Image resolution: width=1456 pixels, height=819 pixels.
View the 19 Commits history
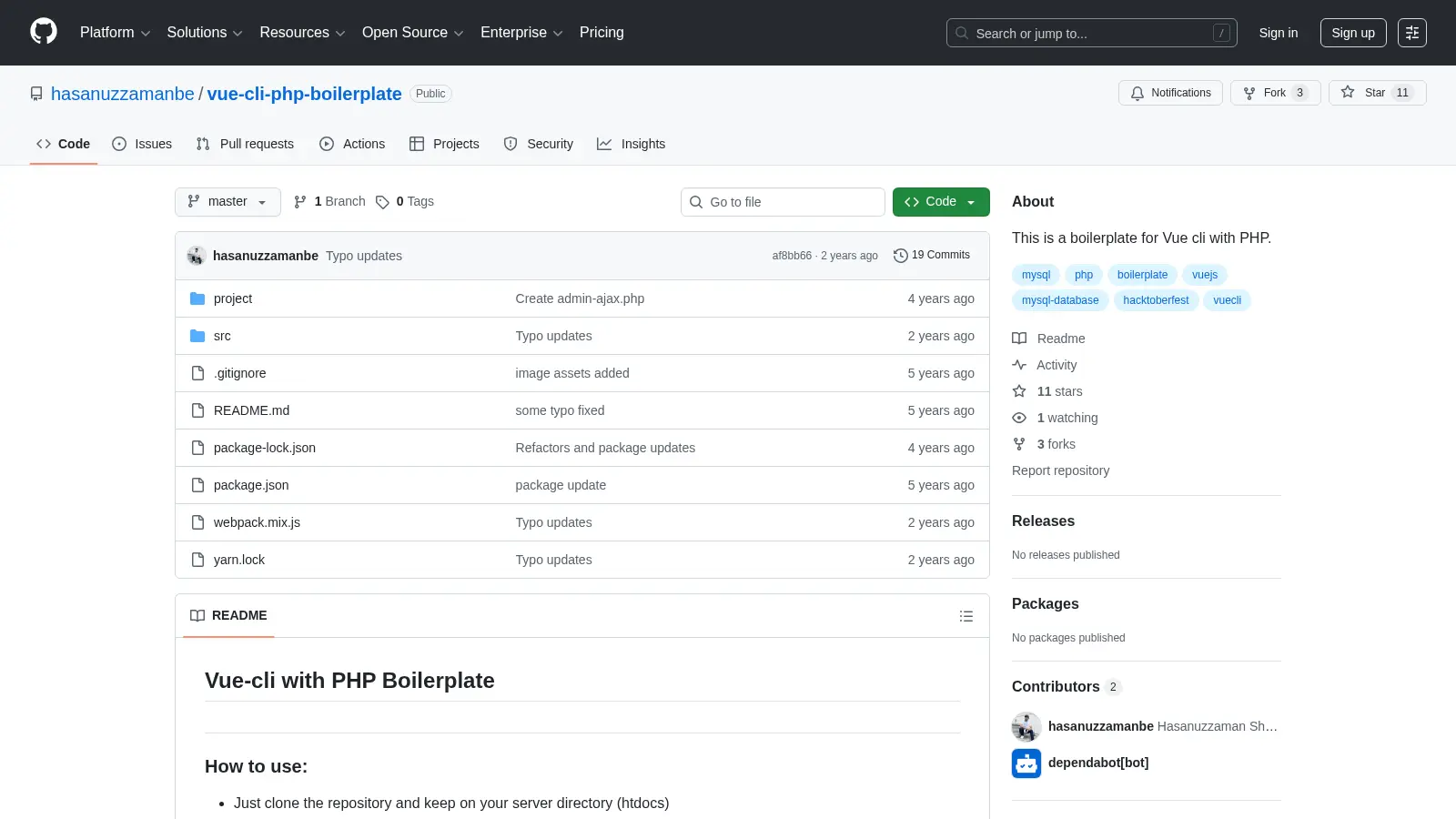(932, 256)
